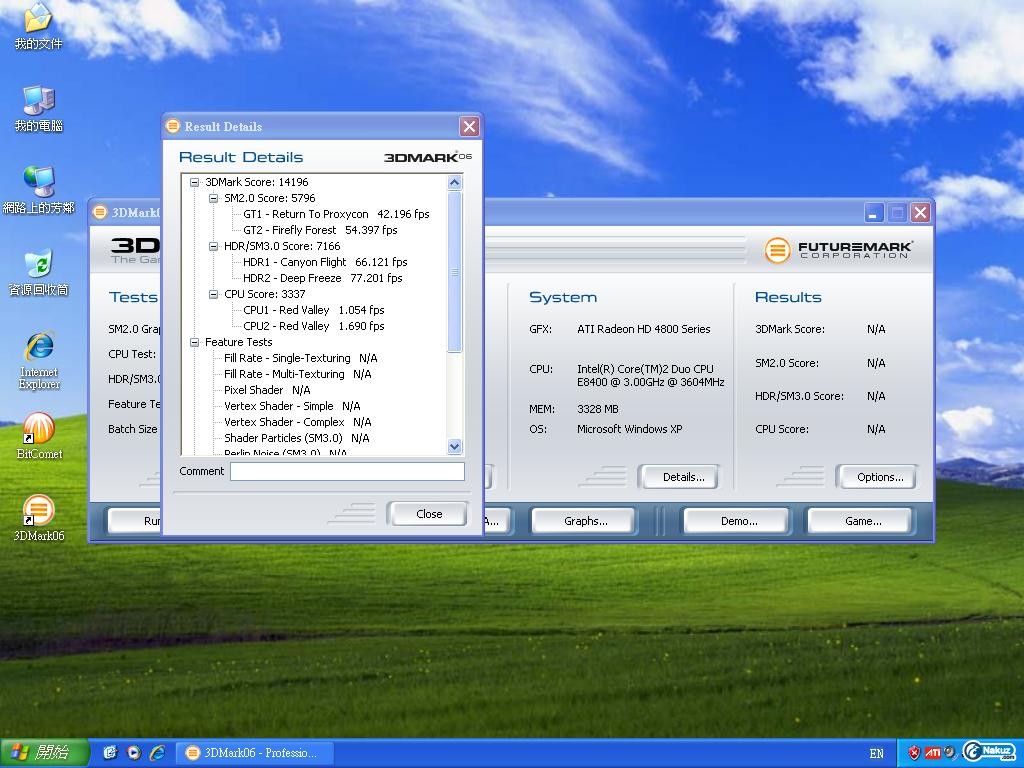Collapse the CPU Score tree node
This screenshot has width=1024, height=768.
(214, 294)
